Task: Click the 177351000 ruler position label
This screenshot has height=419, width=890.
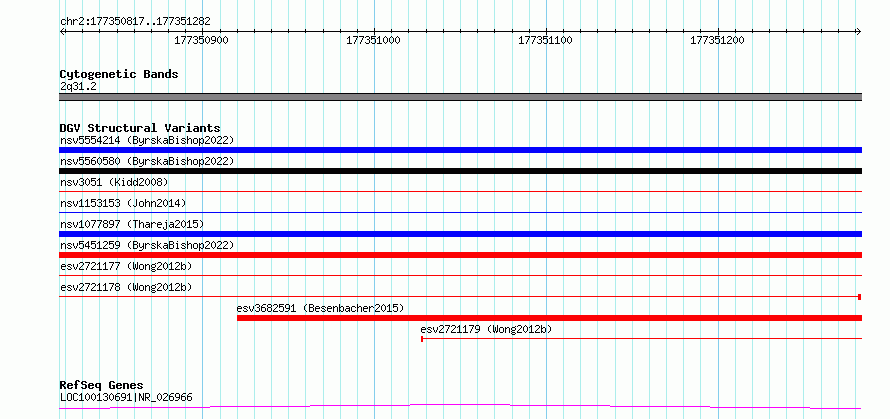Action: (372, 40)
